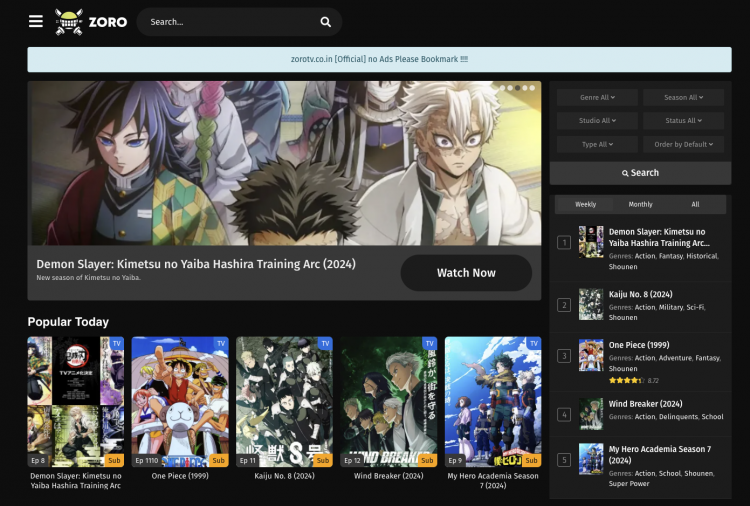Open rank 1 Demon Slayer title in sidebar

[x=659, y=237]
